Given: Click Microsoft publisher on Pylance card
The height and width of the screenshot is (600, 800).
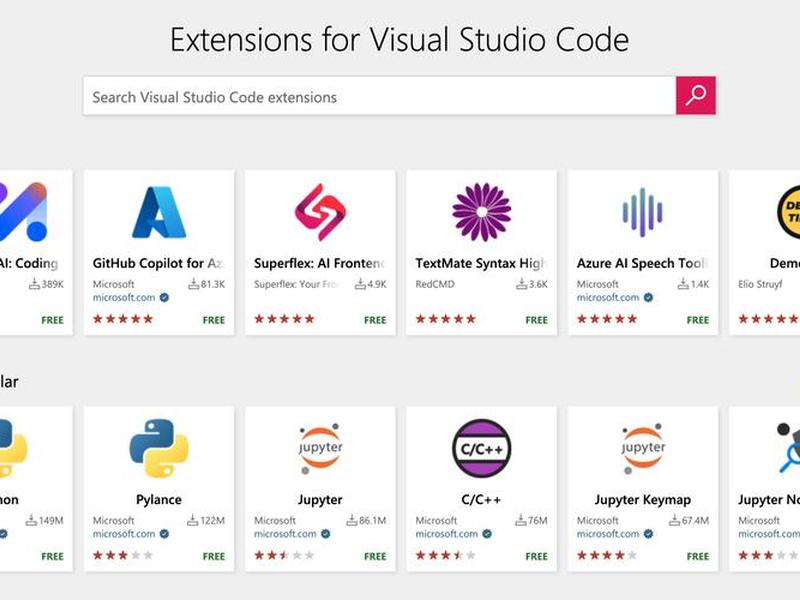Looking at the screenshot, I should tap(113, 520).
